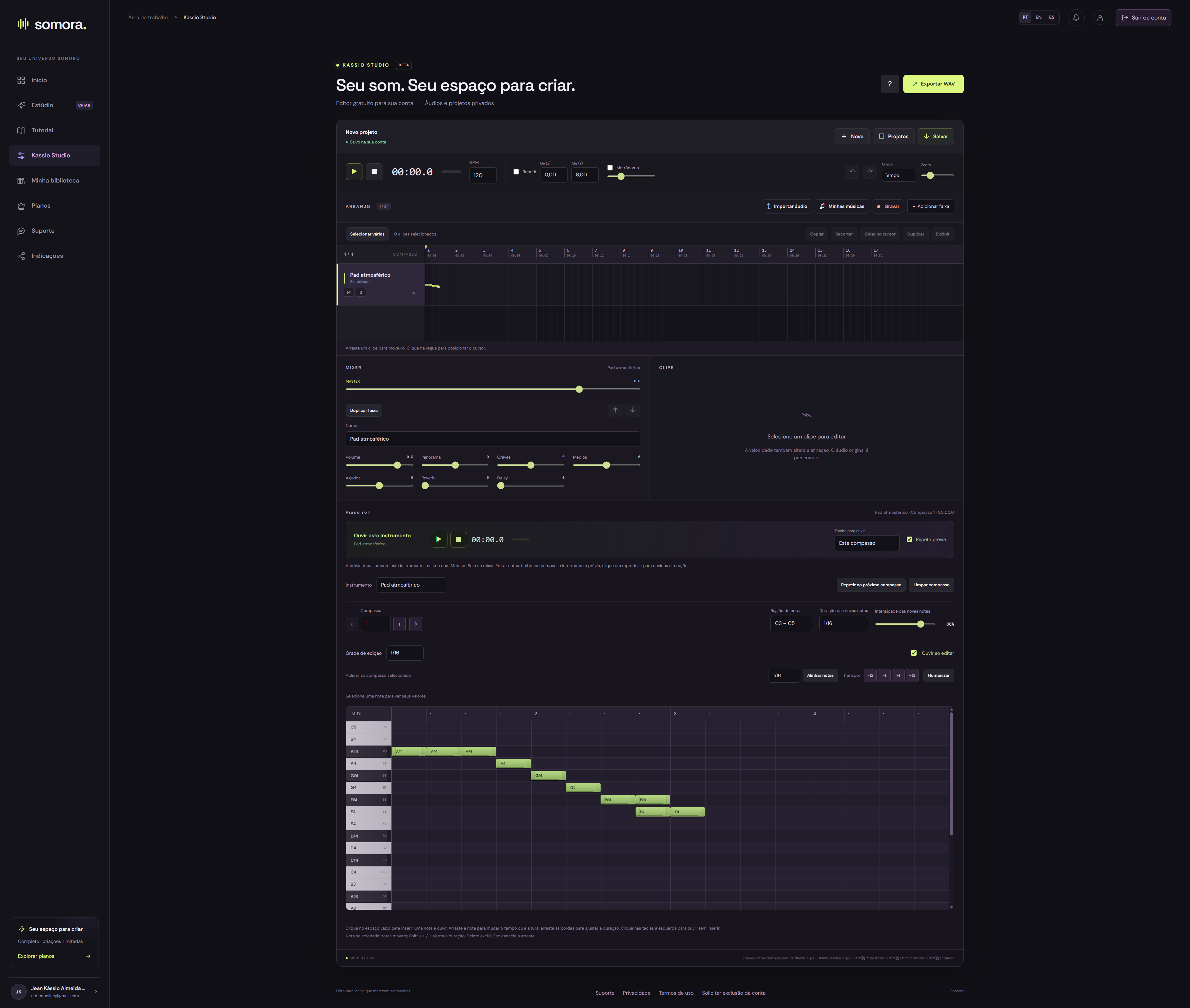1190x1008 pixels.
Task: Open Região de notas dropdown C3 – C5
Action: click(x=791, y=623)
